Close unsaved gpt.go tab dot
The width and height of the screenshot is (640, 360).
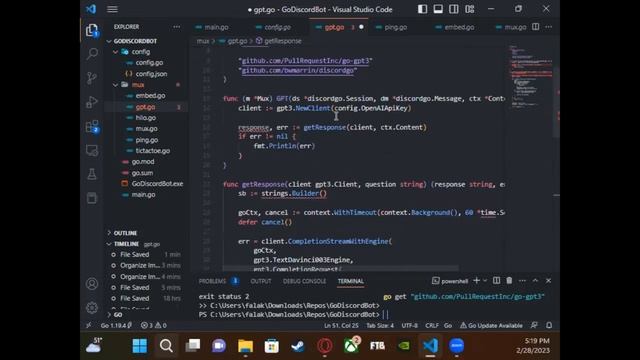(x=361, y=27)
